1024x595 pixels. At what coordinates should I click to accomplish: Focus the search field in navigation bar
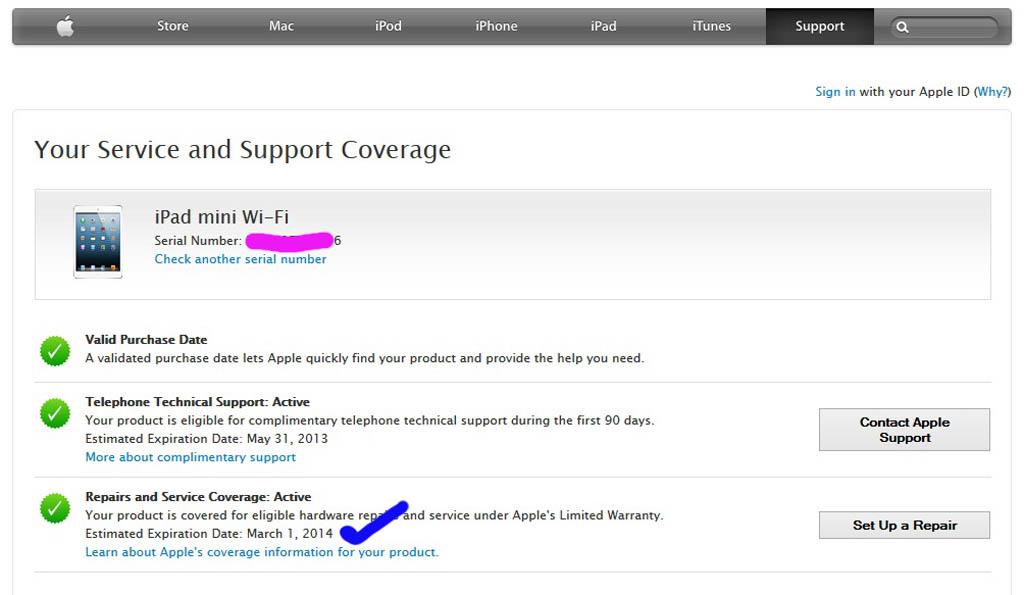point(944,27)
